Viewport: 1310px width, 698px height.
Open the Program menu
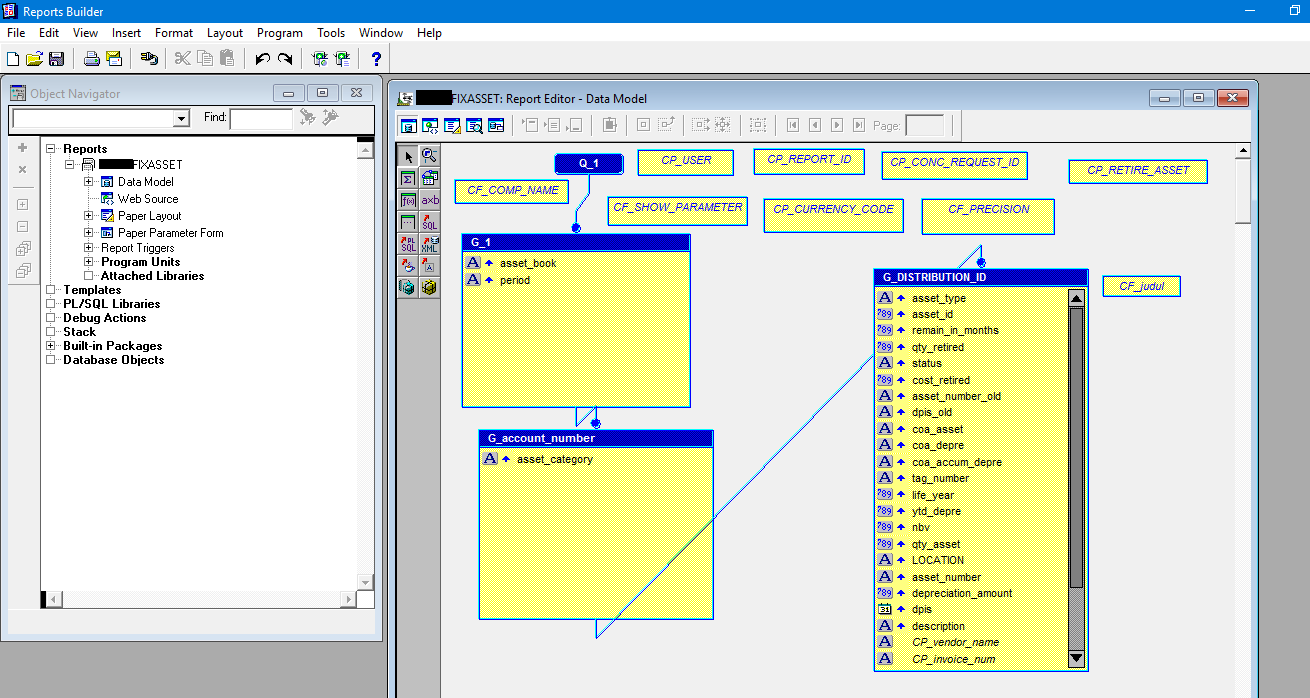[x=279, y=33]
